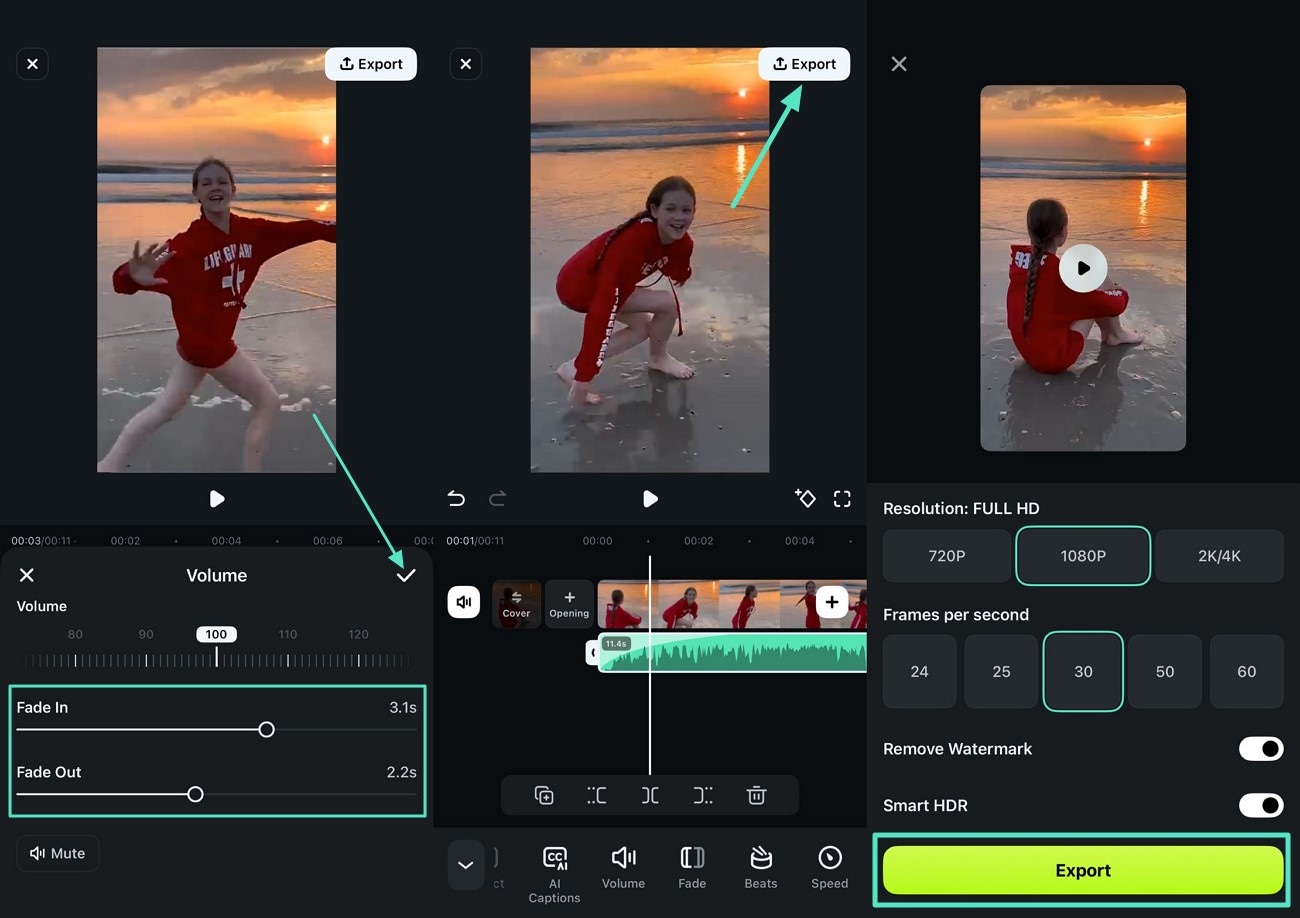Set the Fade In slider handle
1300x918 pixels.
266,730
